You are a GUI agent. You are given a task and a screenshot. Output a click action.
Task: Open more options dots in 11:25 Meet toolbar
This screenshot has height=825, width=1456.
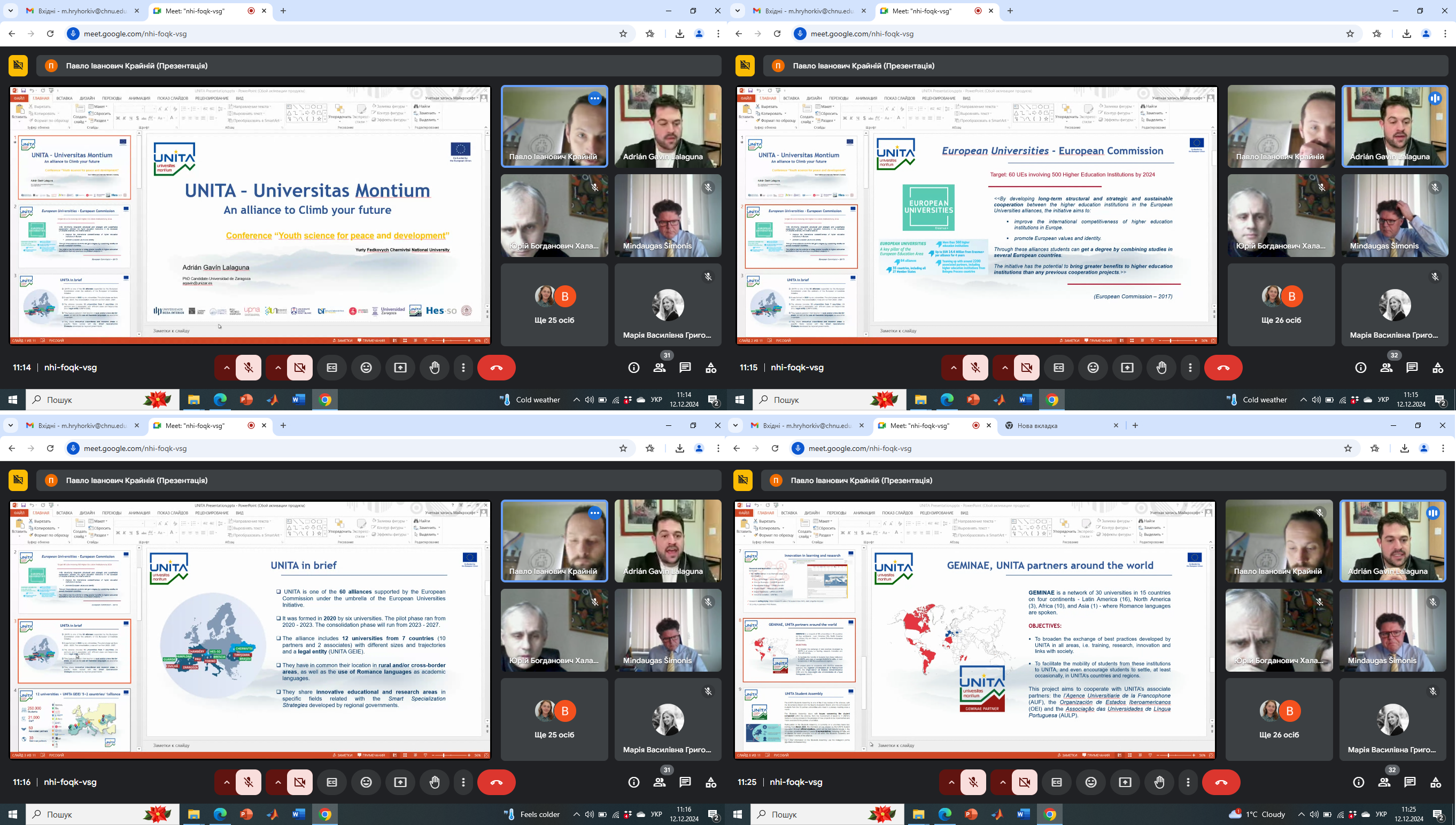coord(1188,782)
